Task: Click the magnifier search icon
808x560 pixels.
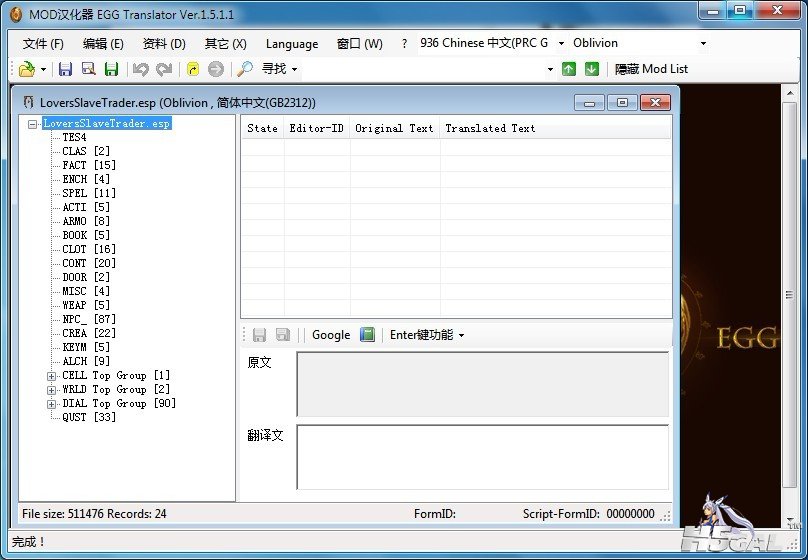Action: tap(245, 69)
